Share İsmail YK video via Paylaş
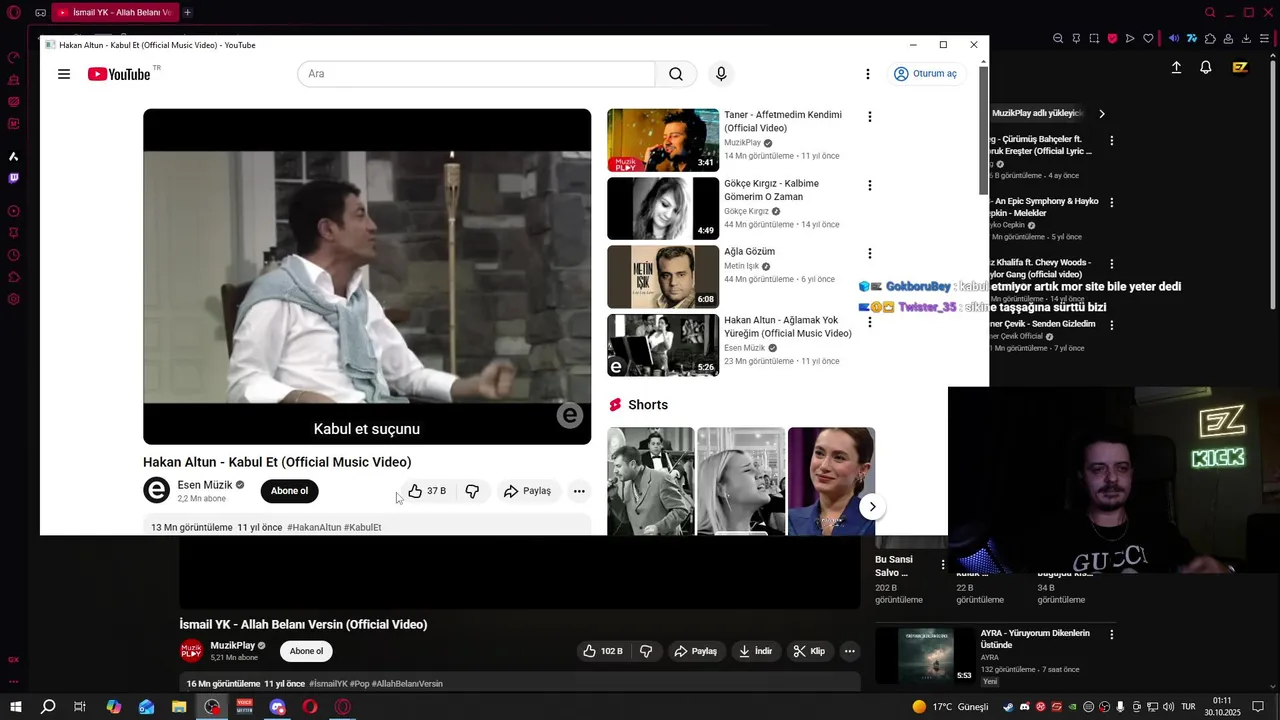 point(695,651)
